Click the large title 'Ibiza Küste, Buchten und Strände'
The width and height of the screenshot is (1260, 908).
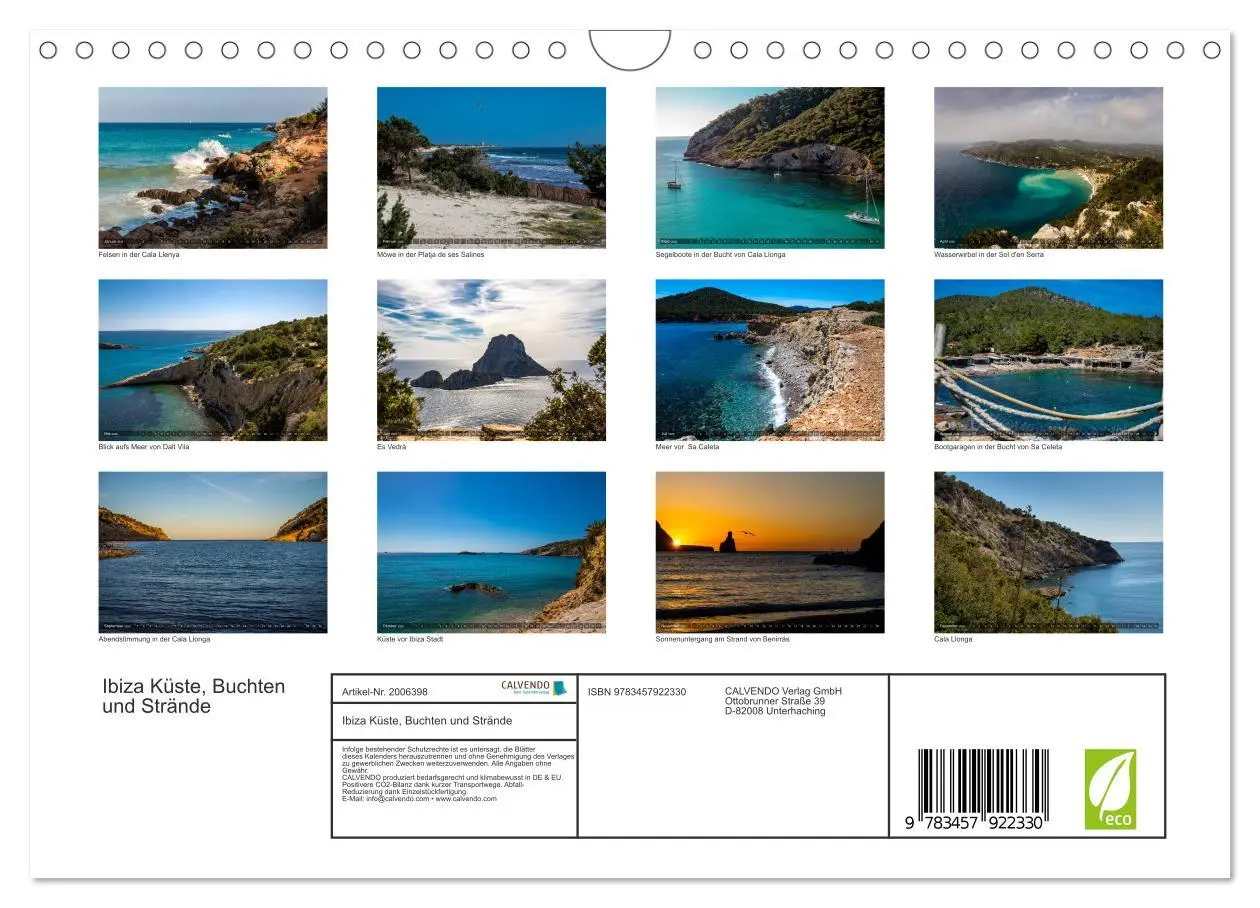(193, 696)
